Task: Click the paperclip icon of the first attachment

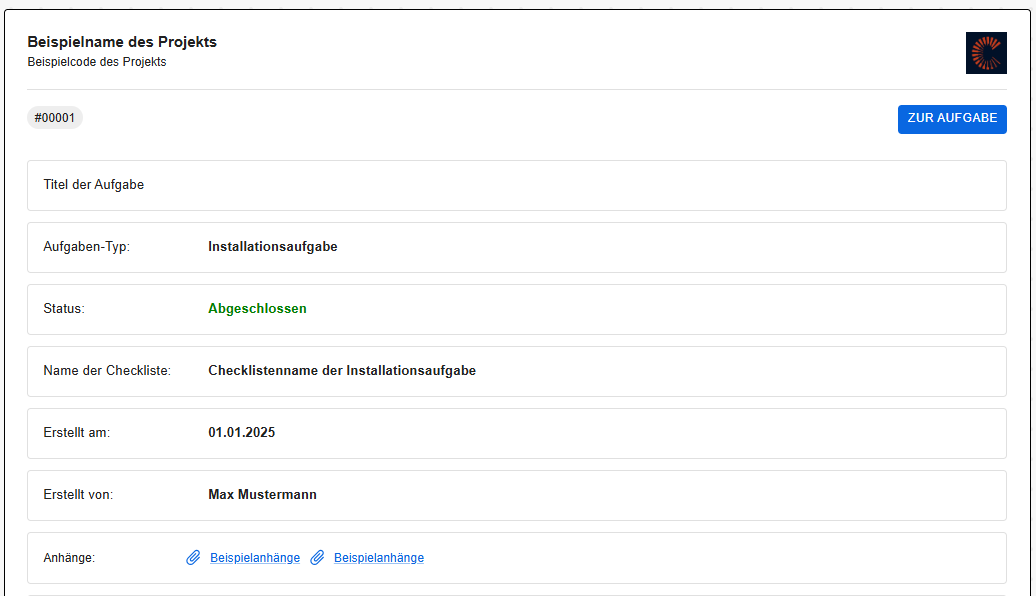Action: [x=193, y=558]
